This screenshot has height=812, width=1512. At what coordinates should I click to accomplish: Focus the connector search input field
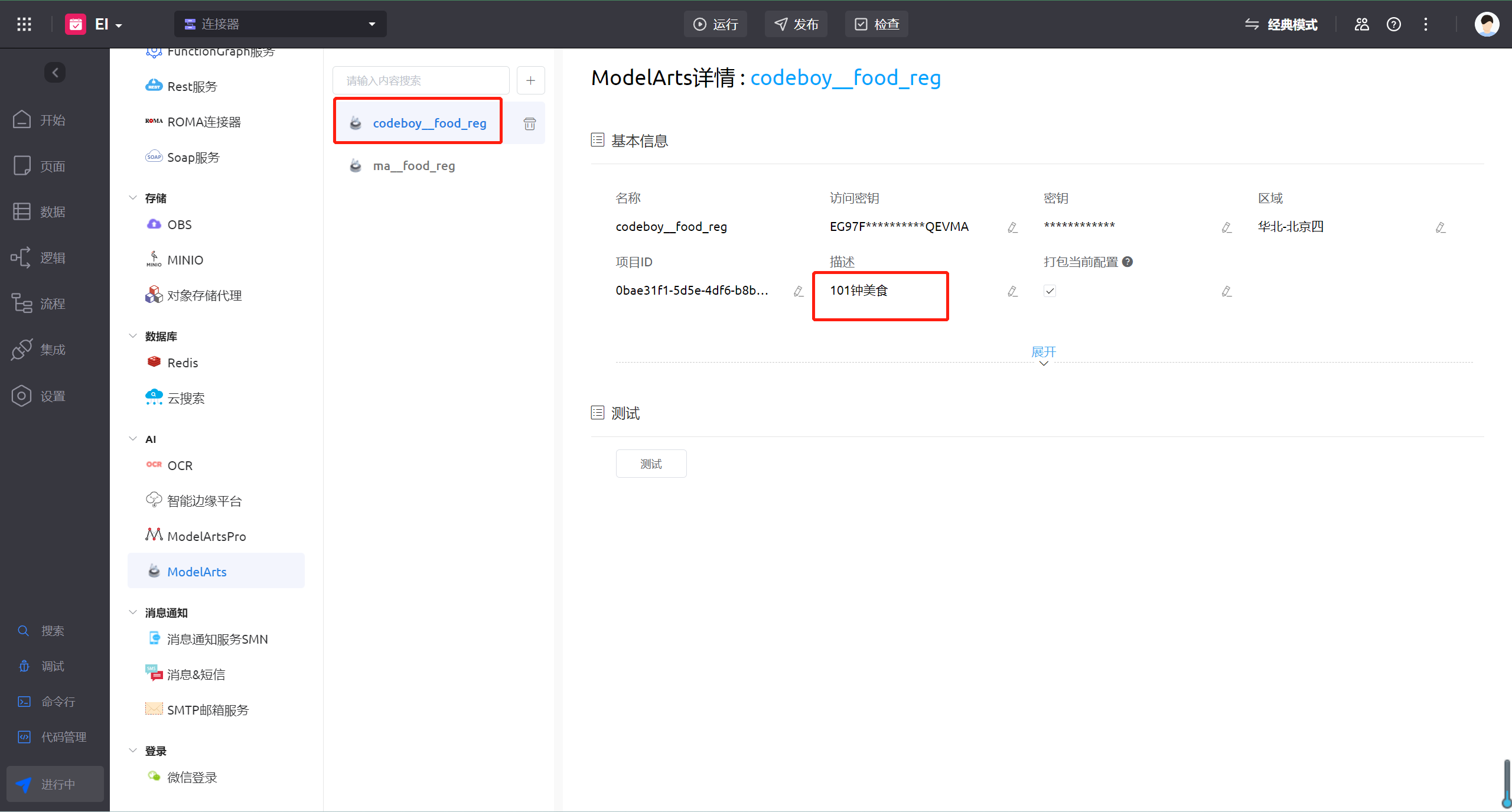[421, 80]
